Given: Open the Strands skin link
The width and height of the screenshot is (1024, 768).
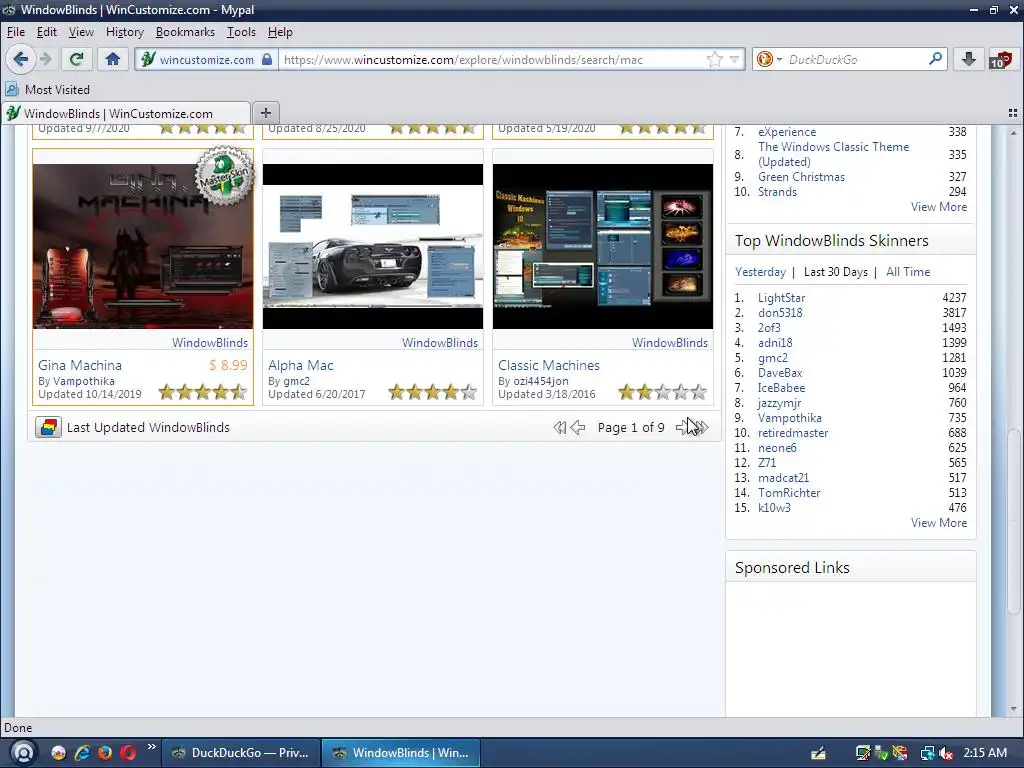Looking at the screenshot, I should point(777,192).
